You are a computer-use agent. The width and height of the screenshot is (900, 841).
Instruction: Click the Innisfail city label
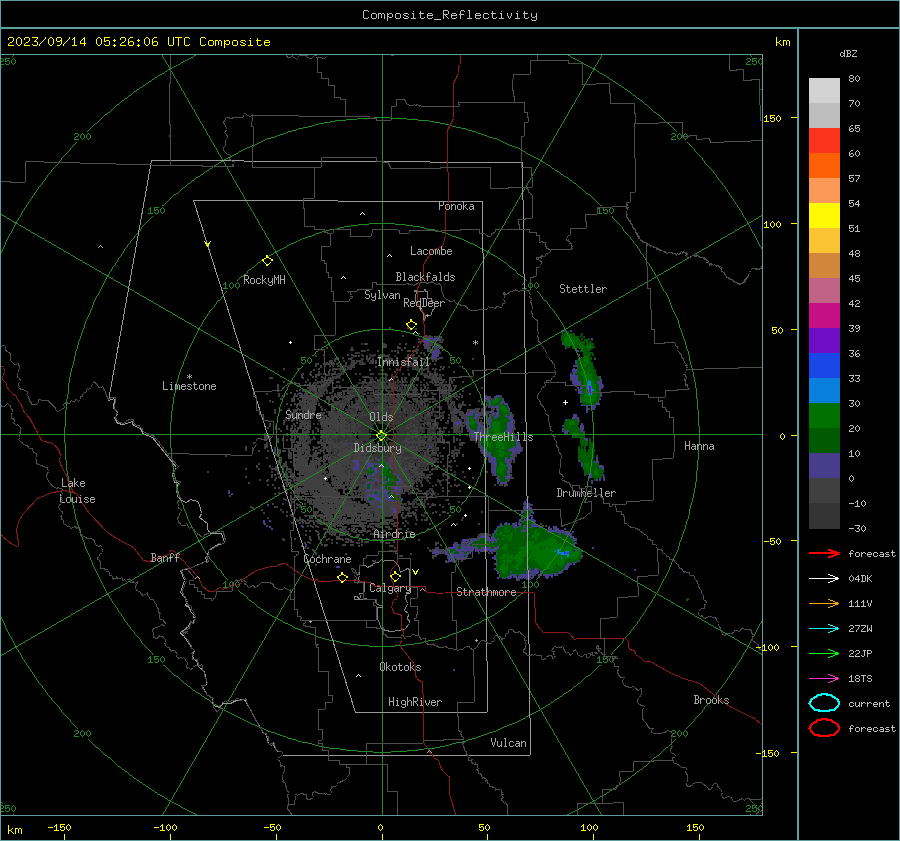pyautogui.click(x=404, y=362)
